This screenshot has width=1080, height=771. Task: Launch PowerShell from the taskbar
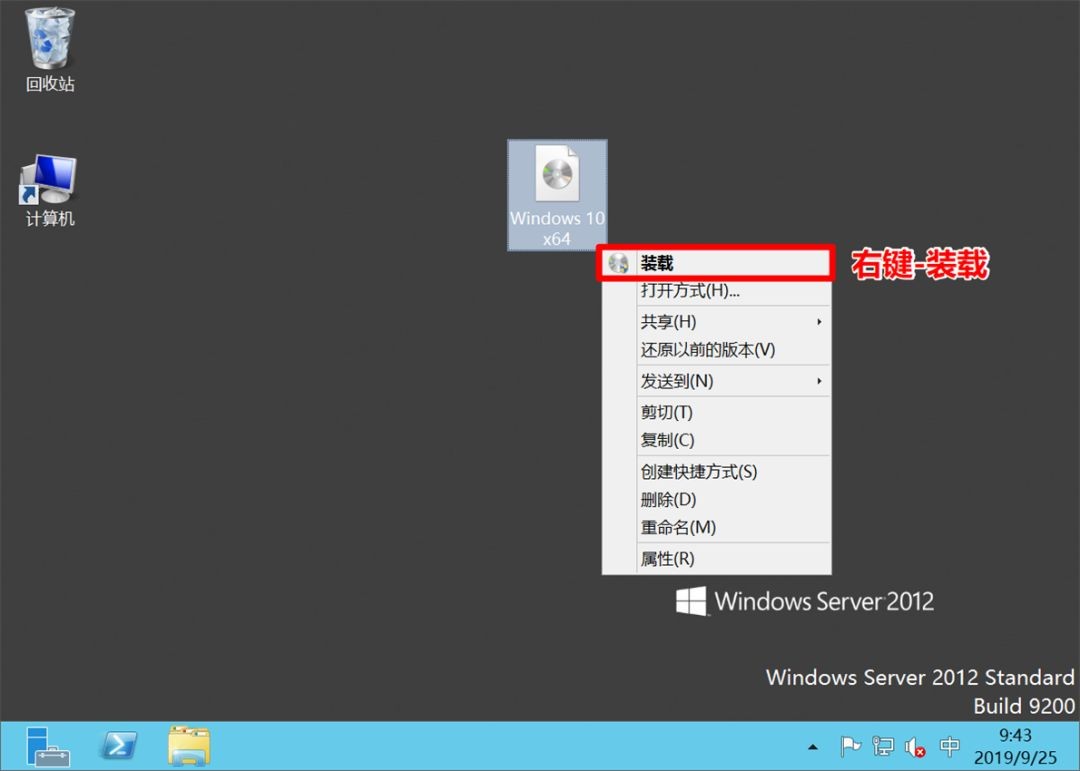pyautogui.click(x=118, y=746)
